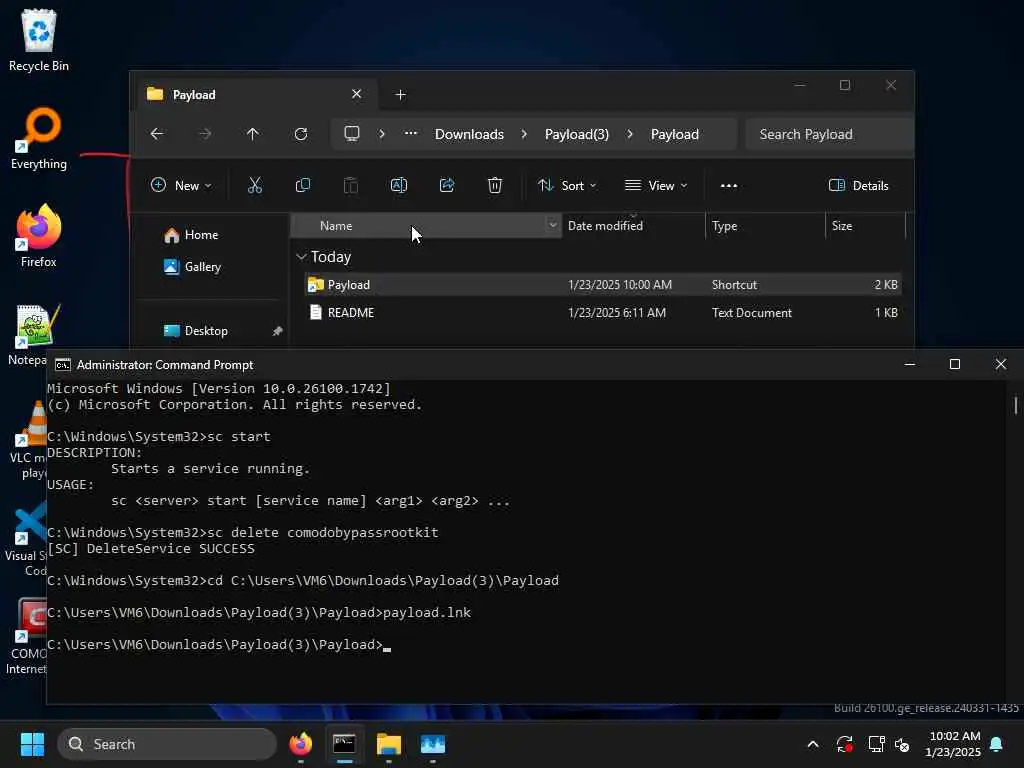Collapse the Today group

[x=301, y=257]
